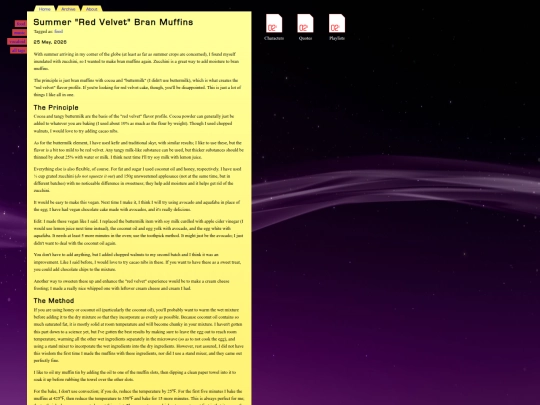Open the Playlists file icon
This screenshot has height=405, width=540.
click(337, 23)
